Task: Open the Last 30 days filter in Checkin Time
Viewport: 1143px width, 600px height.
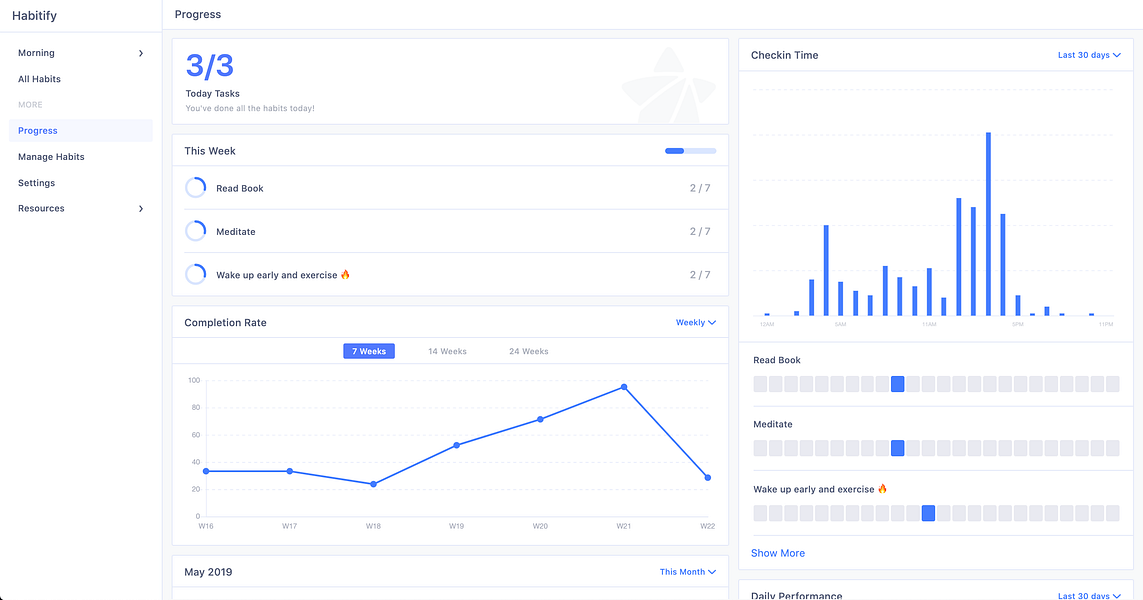Action: pos(1088,55)
